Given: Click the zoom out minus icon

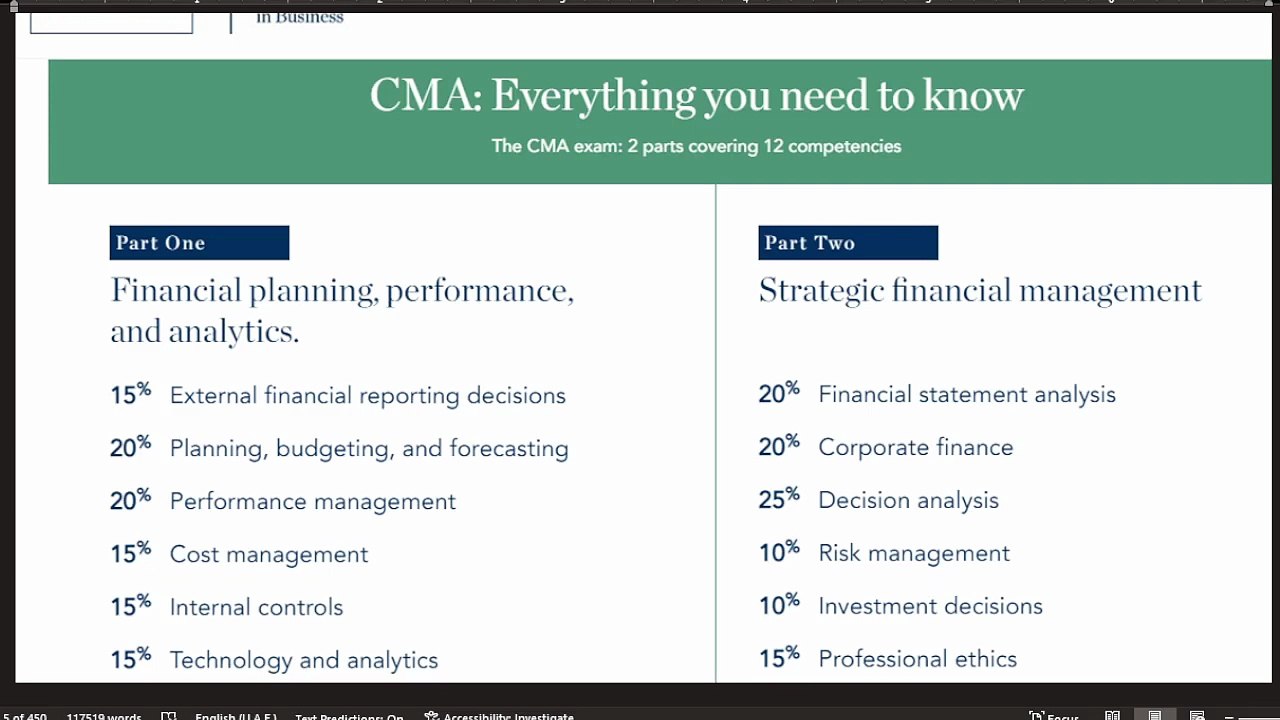Looking at the screenshot, I should (1230, 716).
